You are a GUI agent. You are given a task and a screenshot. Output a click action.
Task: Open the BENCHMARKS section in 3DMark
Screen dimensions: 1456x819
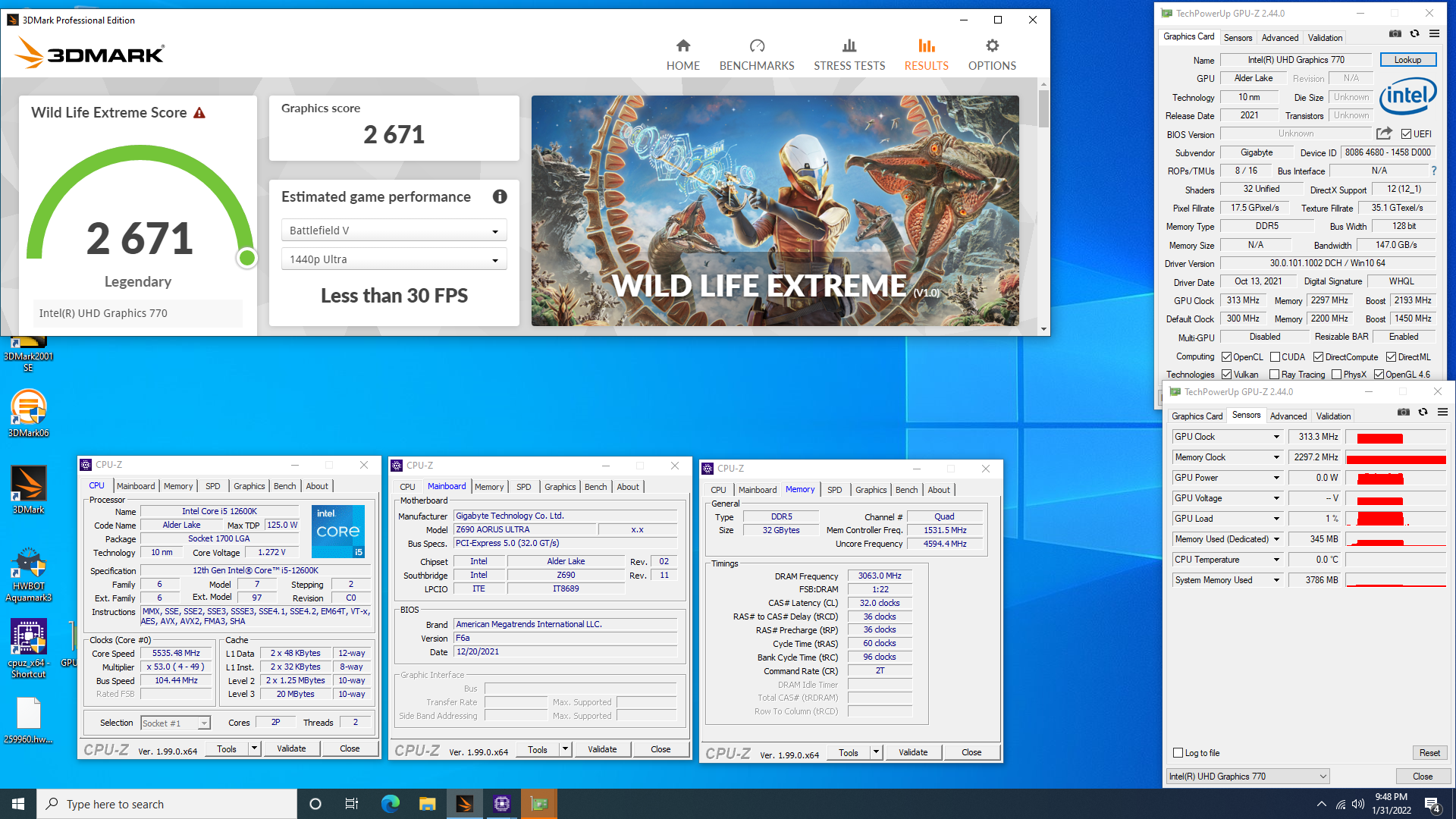(x=757, y=55)
